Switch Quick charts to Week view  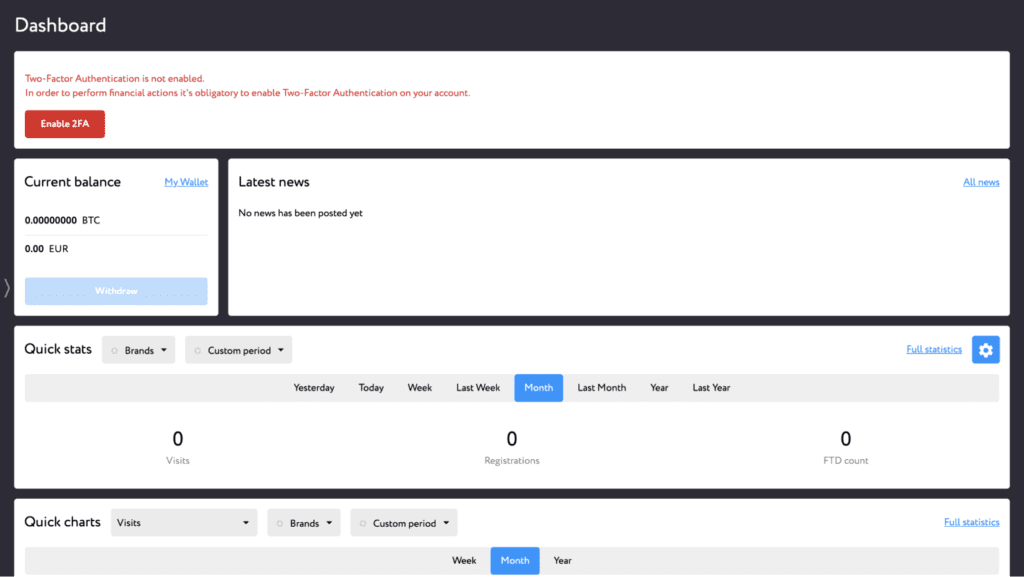464,560
